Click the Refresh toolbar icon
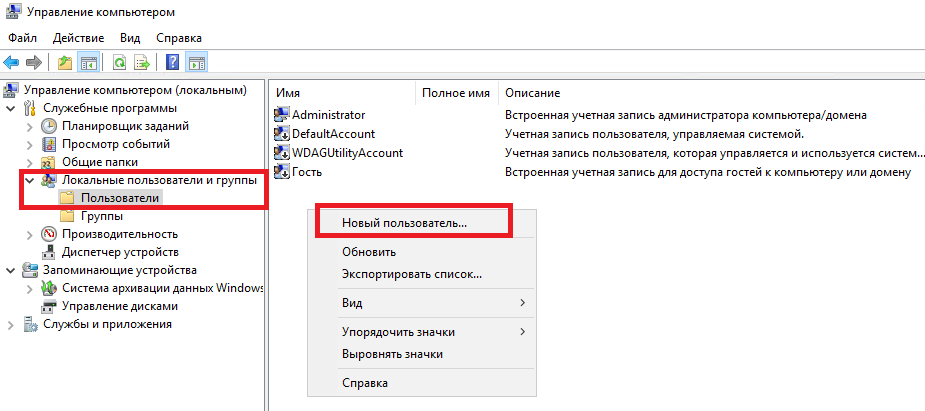The image size is (925, 411). (x=120, y=62)
